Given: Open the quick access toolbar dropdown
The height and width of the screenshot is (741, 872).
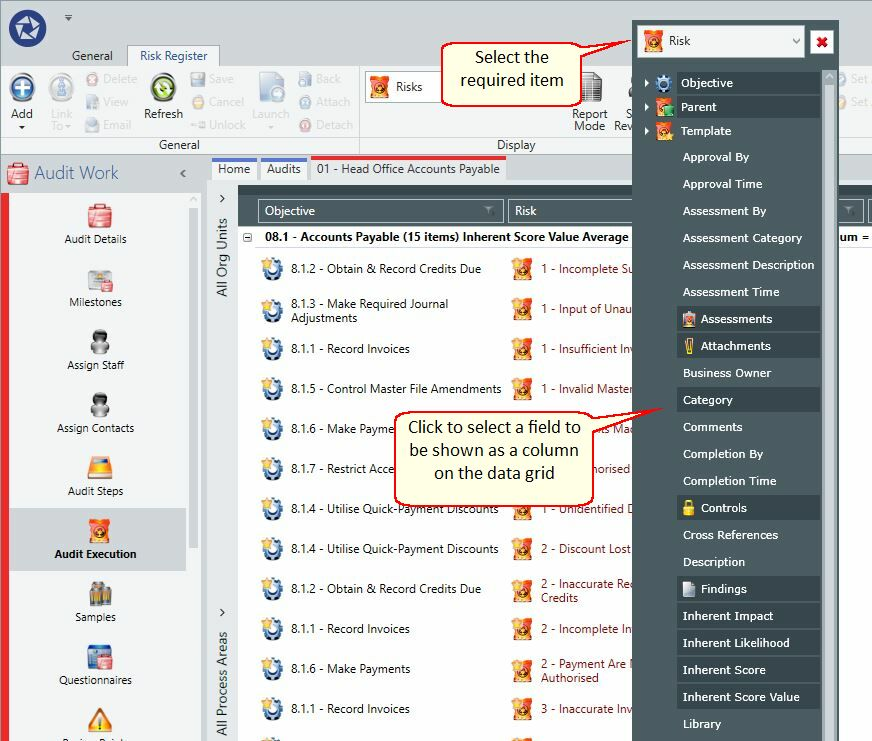Looking at the screenshot, I should click(68, 18).
